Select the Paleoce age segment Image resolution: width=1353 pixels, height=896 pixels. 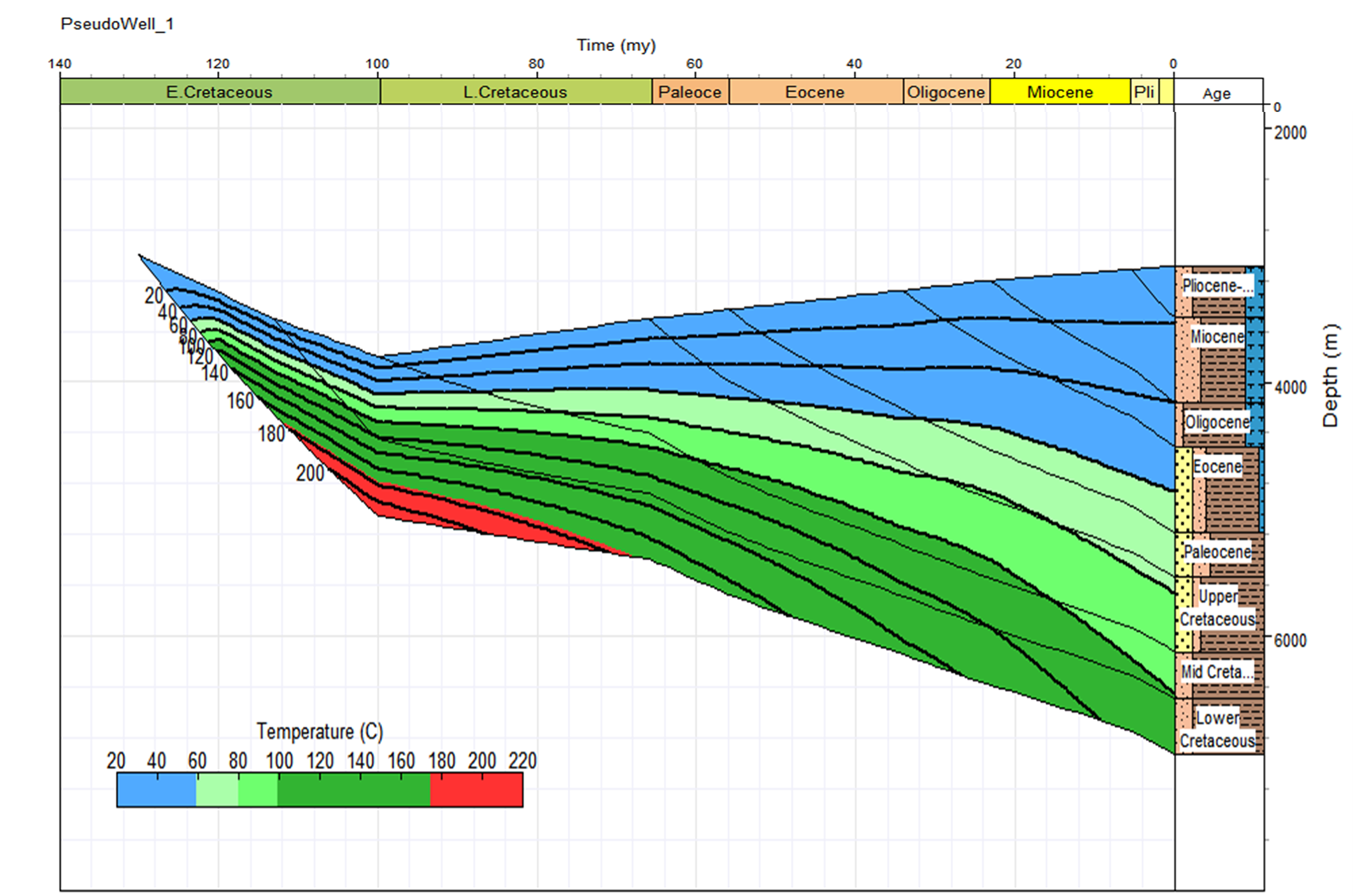(690, 92)
